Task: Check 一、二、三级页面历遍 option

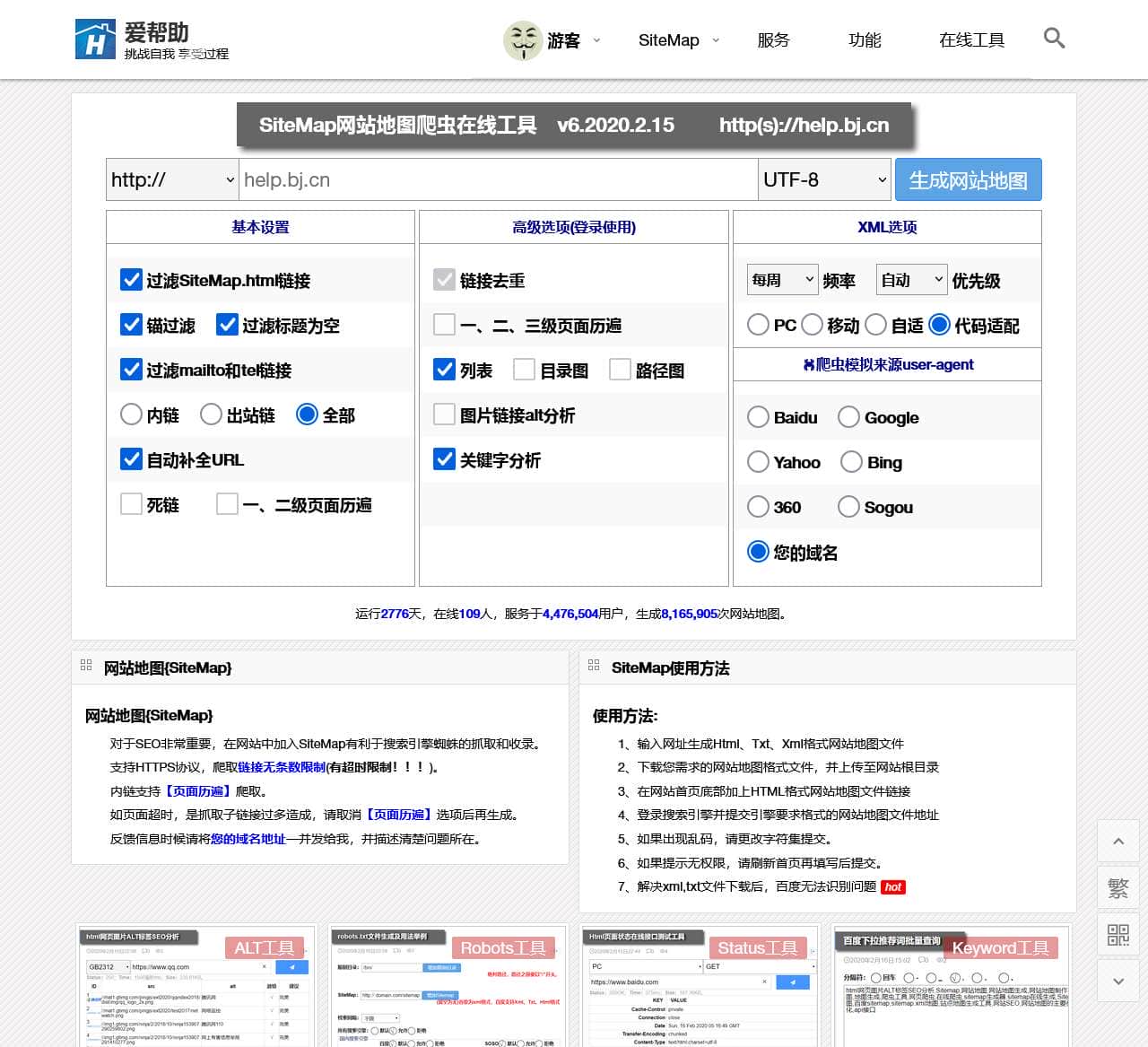Action: click(x=444, y=324)
